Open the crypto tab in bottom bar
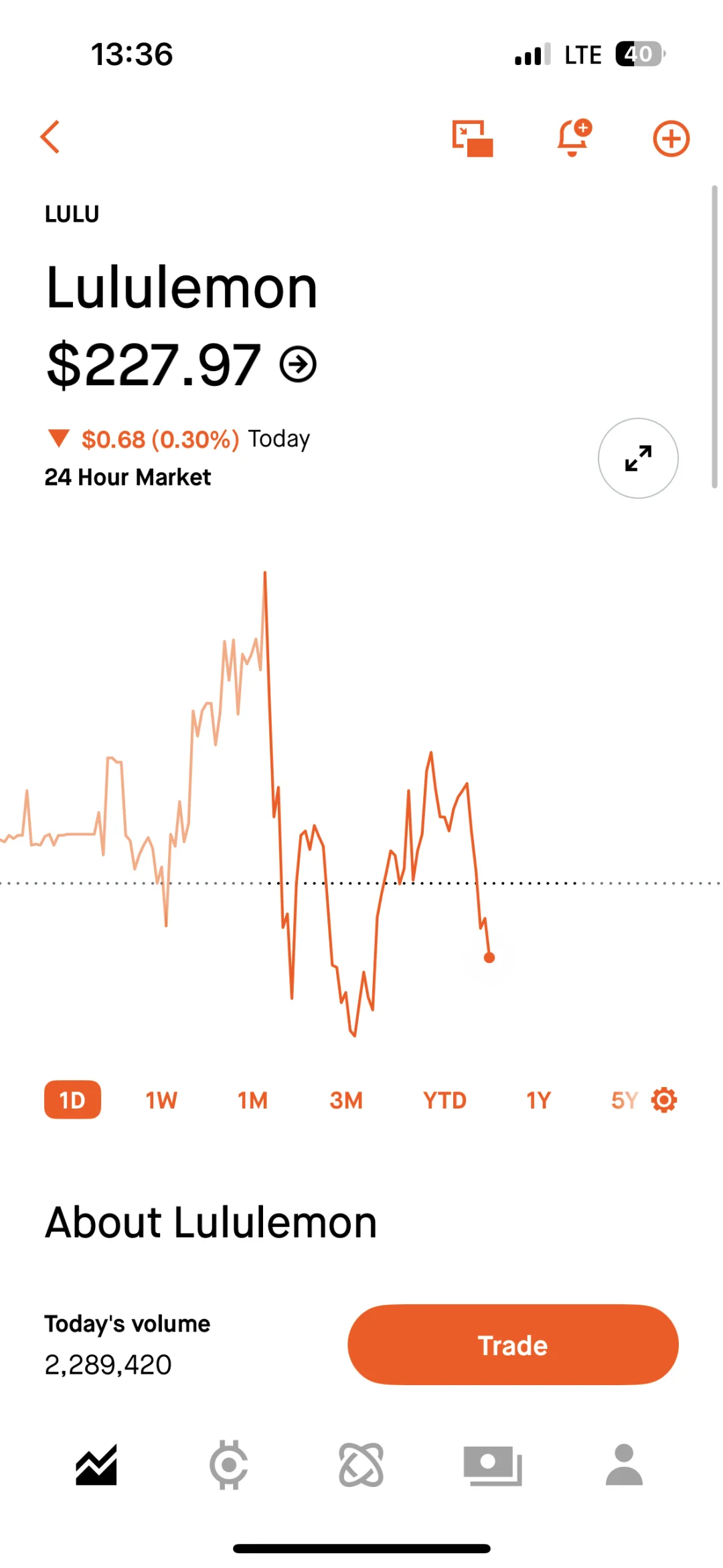This screenshot has height=1568, width=723. point(229,1465)
